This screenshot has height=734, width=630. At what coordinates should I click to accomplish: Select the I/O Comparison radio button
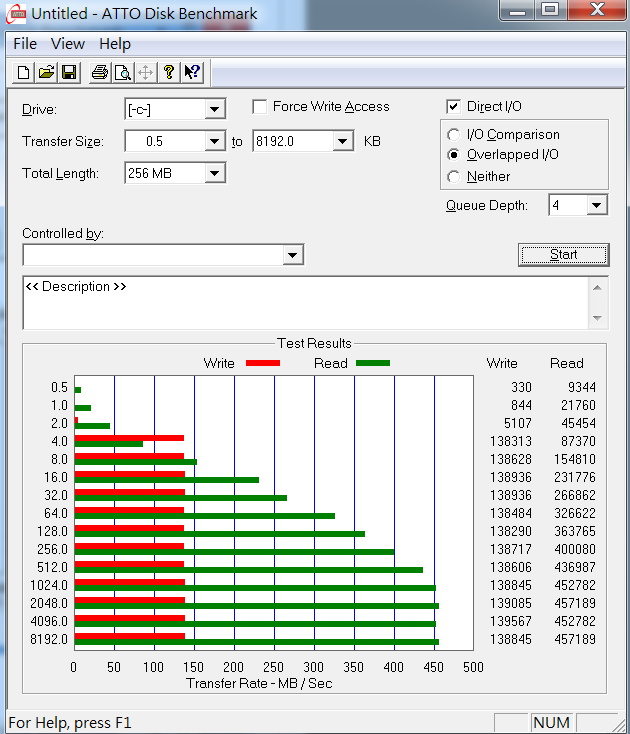453,135
